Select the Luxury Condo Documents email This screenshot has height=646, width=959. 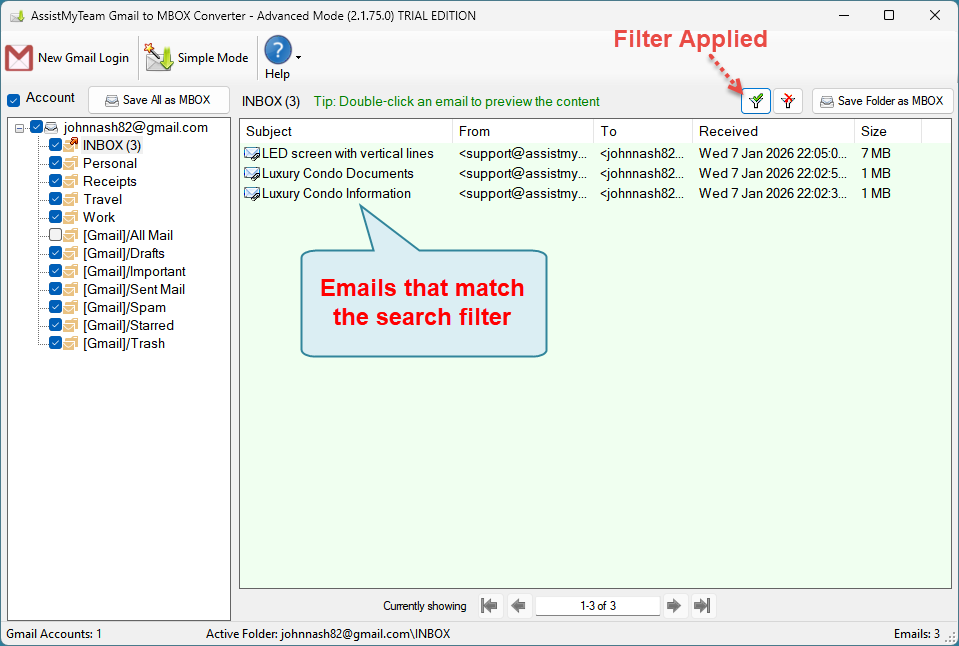coord(337,173)
